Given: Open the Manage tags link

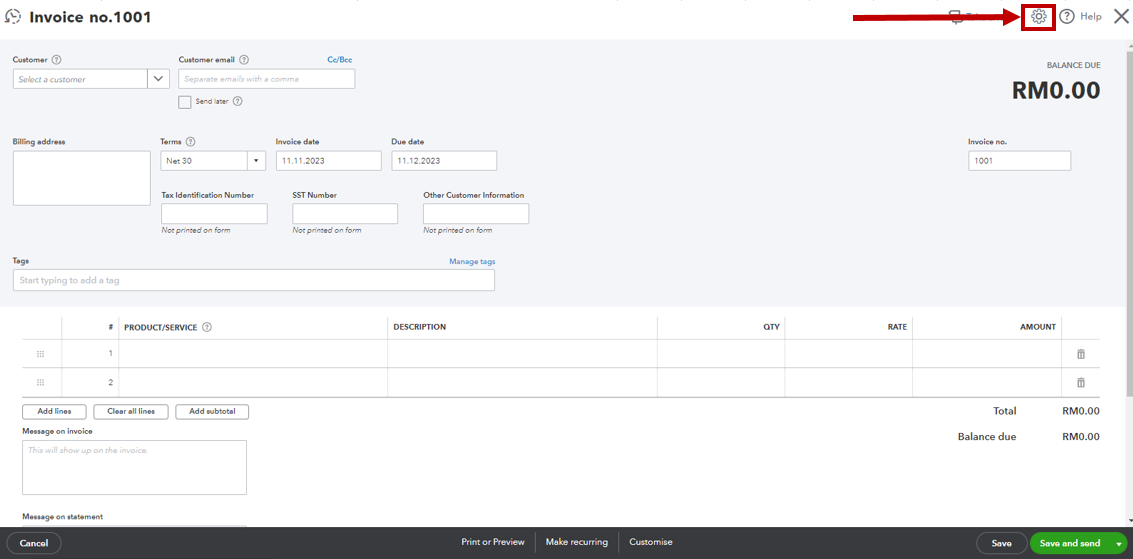Looking at the screenshot, I should (472, 262).
